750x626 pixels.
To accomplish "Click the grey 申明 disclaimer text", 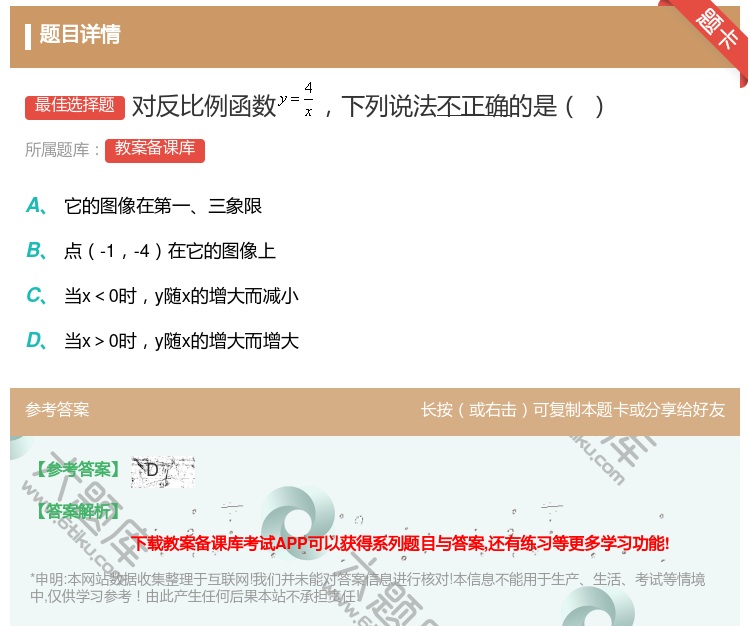I will tap(367, 588).
